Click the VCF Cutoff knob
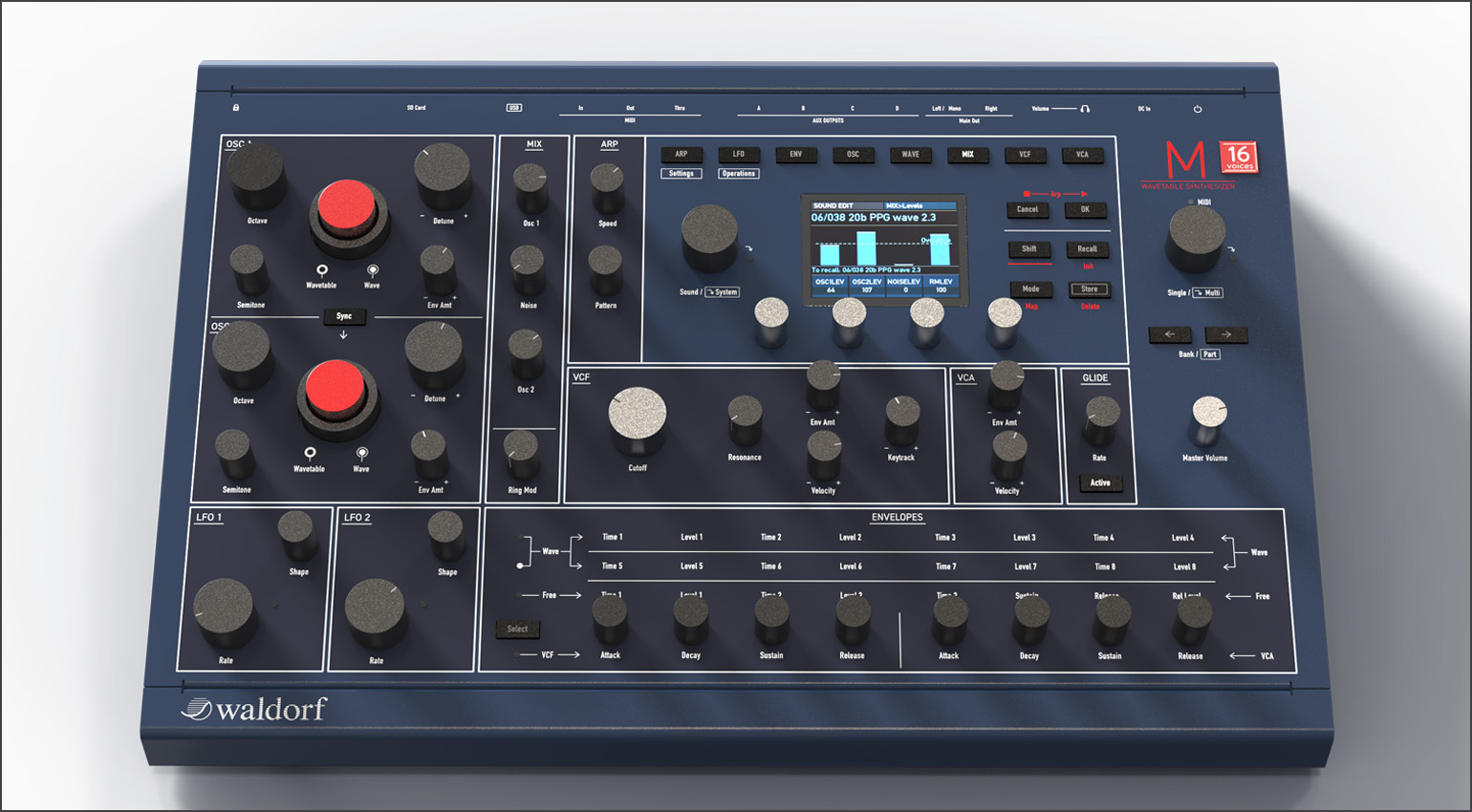The width and height of the screenshot is (1472, 812). click(x=638, y=420)
